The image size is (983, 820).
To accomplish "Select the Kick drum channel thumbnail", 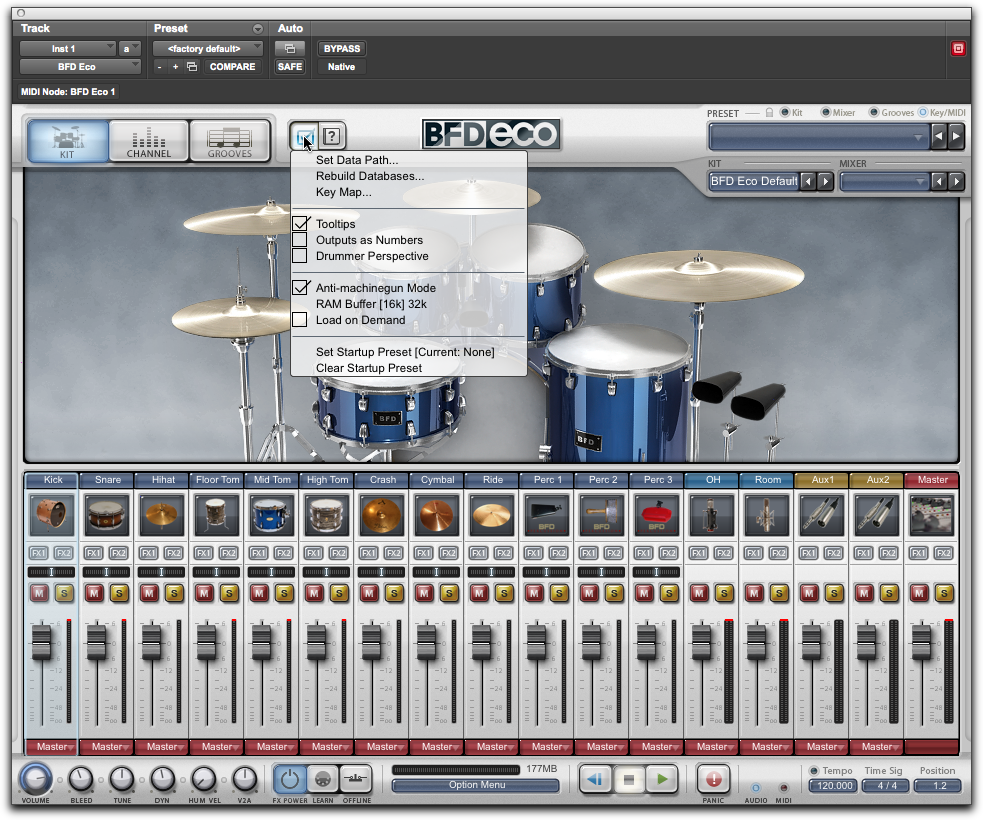I will [52, 515].
